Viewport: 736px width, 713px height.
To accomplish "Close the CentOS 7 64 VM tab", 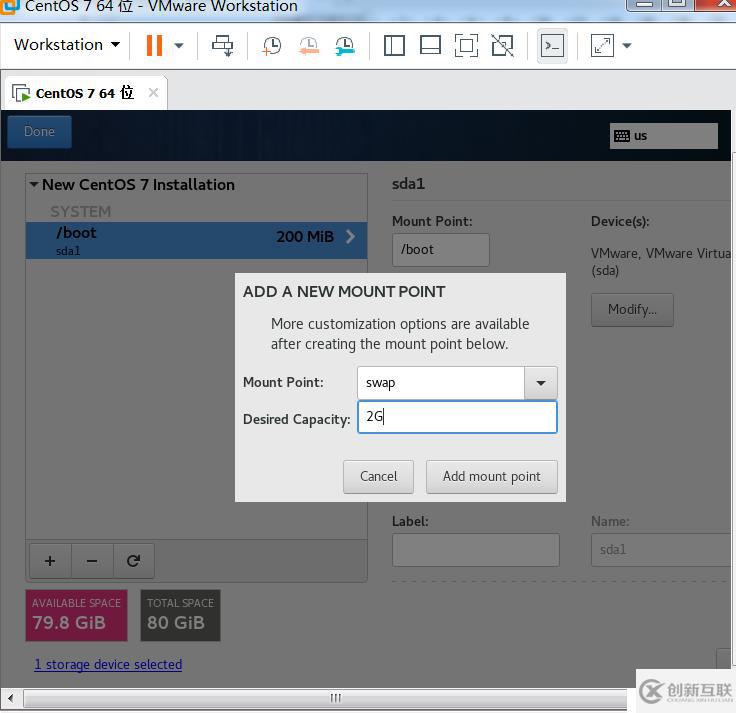I will 153,92.
